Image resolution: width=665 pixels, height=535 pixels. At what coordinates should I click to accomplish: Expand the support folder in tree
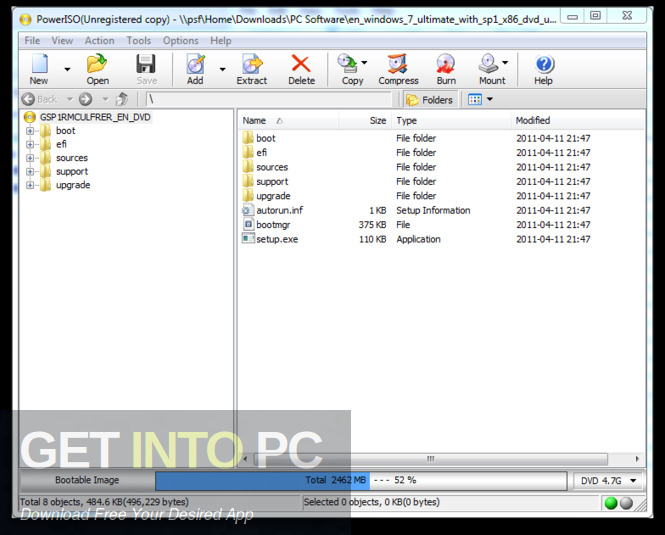(x=30, y=171)
